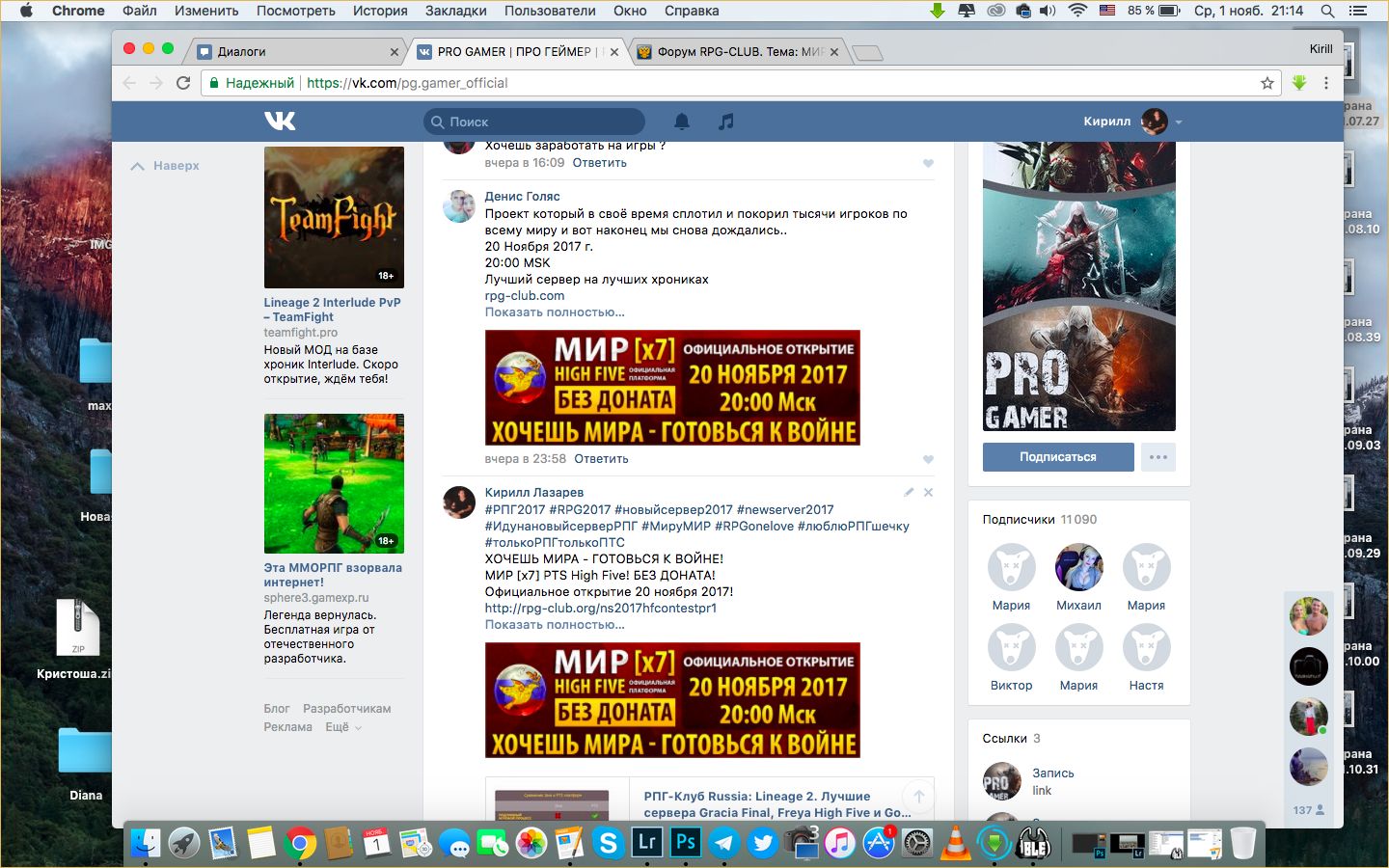
Task: Expand the Кирилл profile dropdown arrow
Action: point(1179,122)
